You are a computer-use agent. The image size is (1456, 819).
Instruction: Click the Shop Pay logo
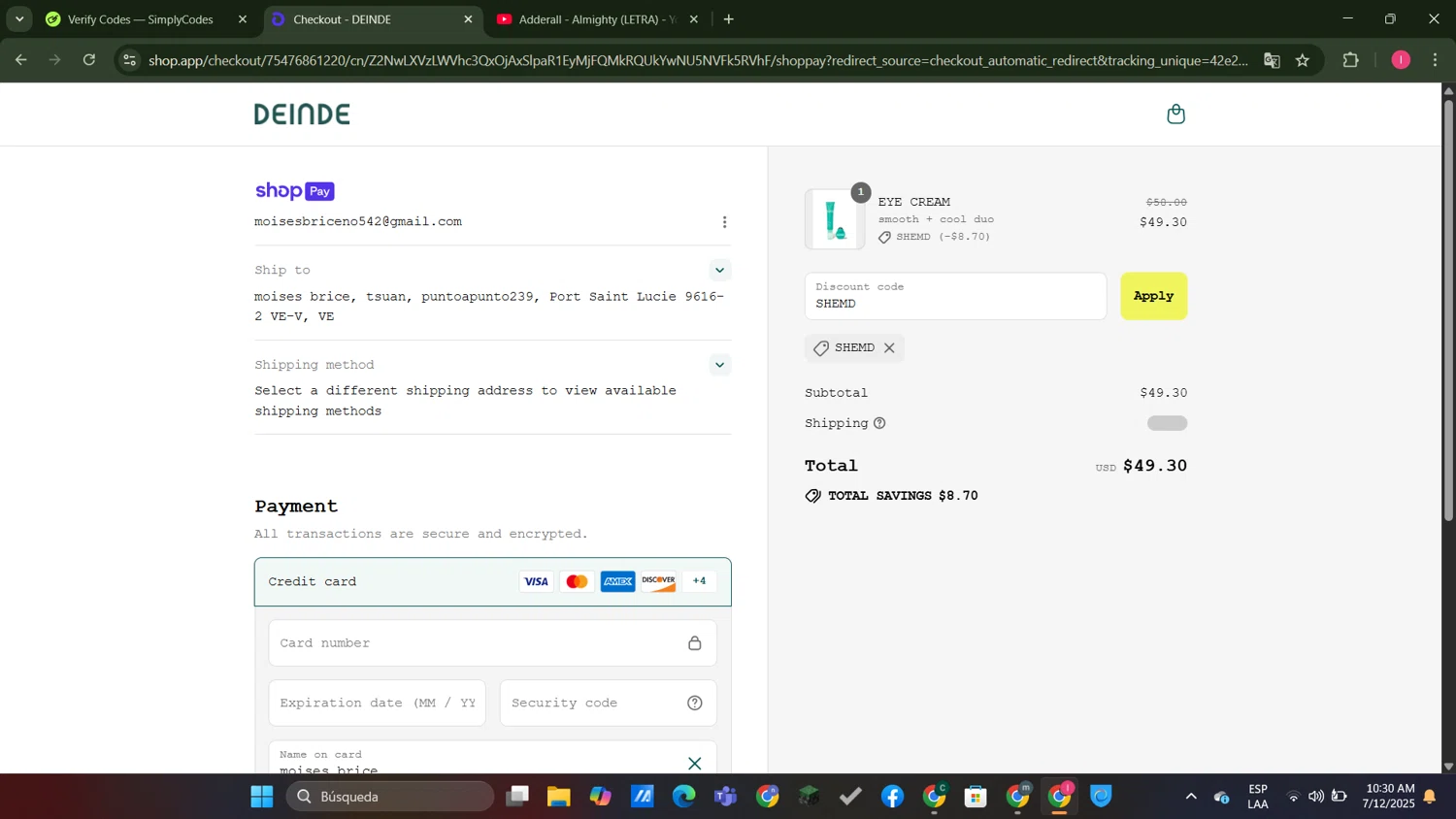coord(295,191)
